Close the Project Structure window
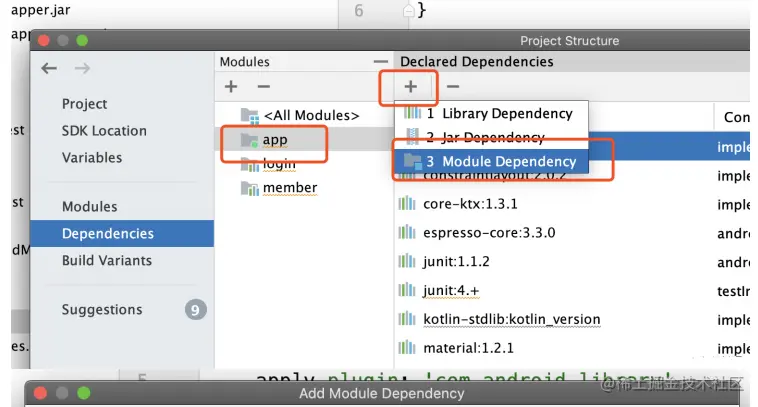The height and width of the screenshot is (407, 758). pyautogui.click(x=44, y=41)
